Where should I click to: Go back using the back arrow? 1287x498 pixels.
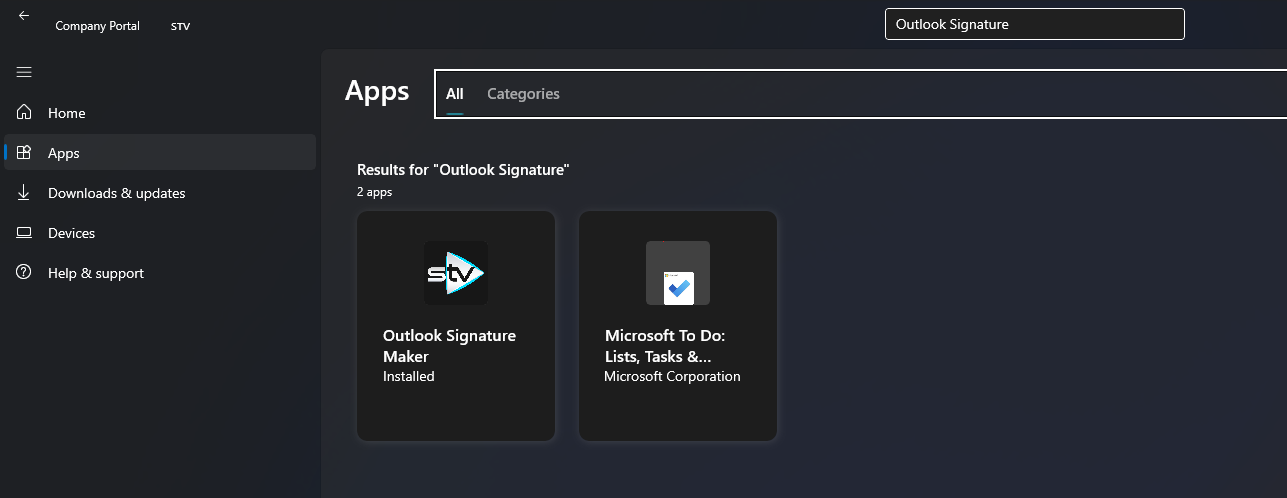point(24,16)
